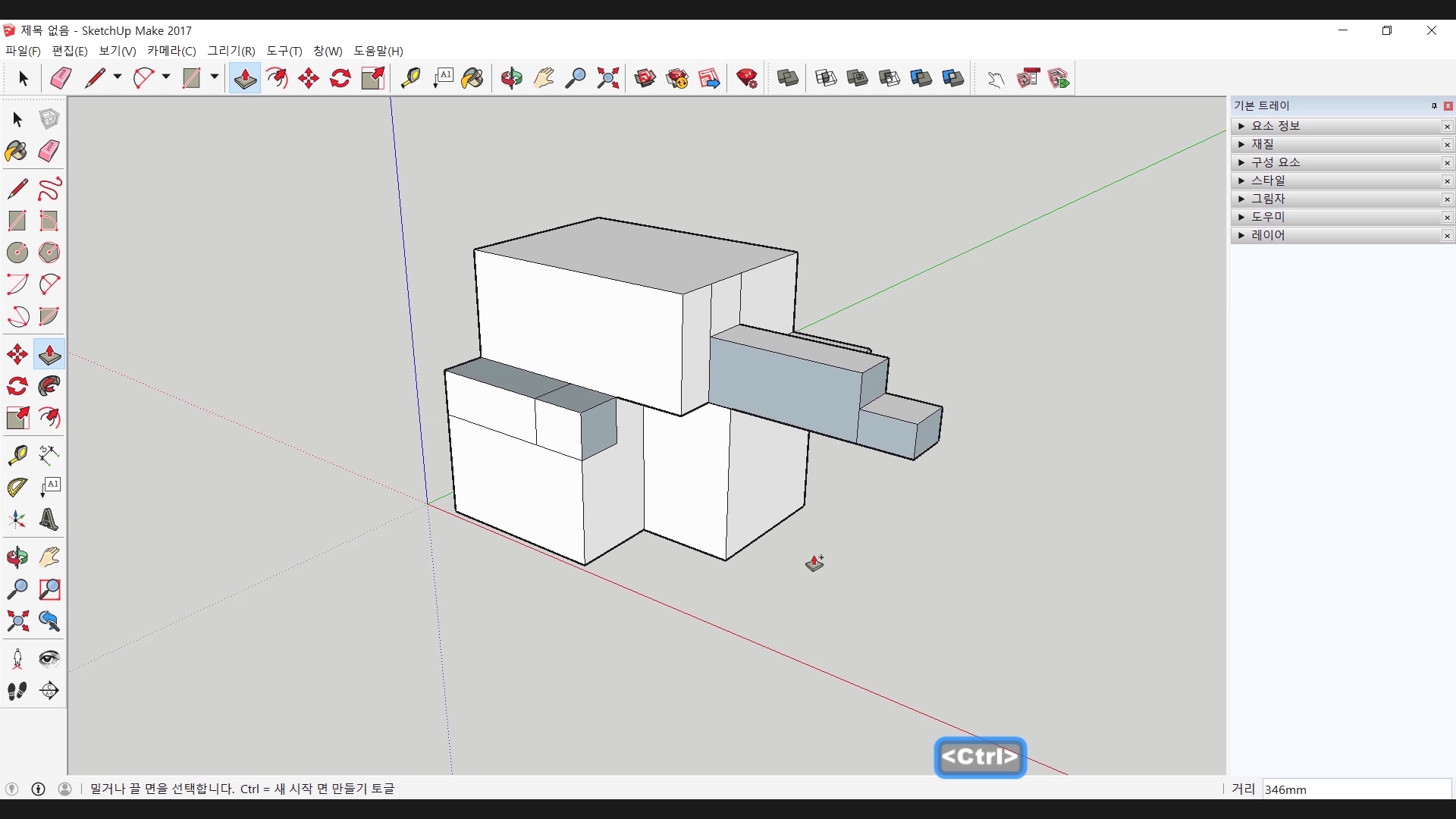Select the 3D Text tool
This screenshot has height=819, width=1456.
(49, 519)
